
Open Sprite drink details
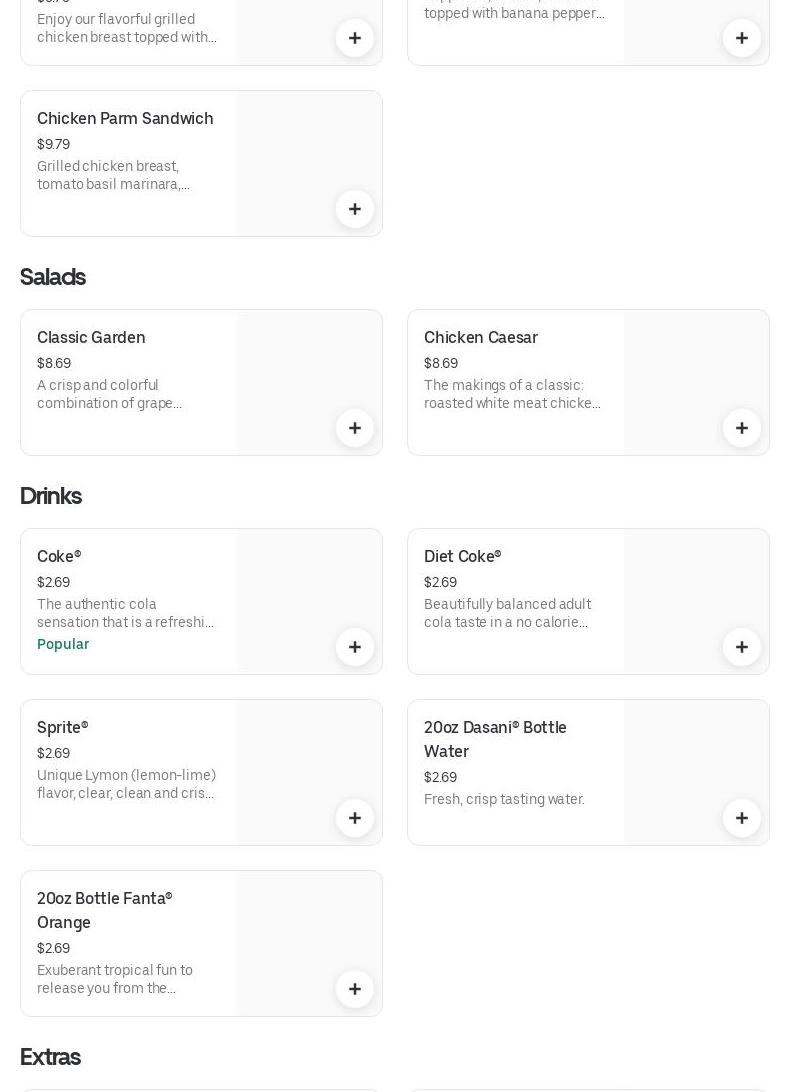pyautogui.click(x=63, y=728)
